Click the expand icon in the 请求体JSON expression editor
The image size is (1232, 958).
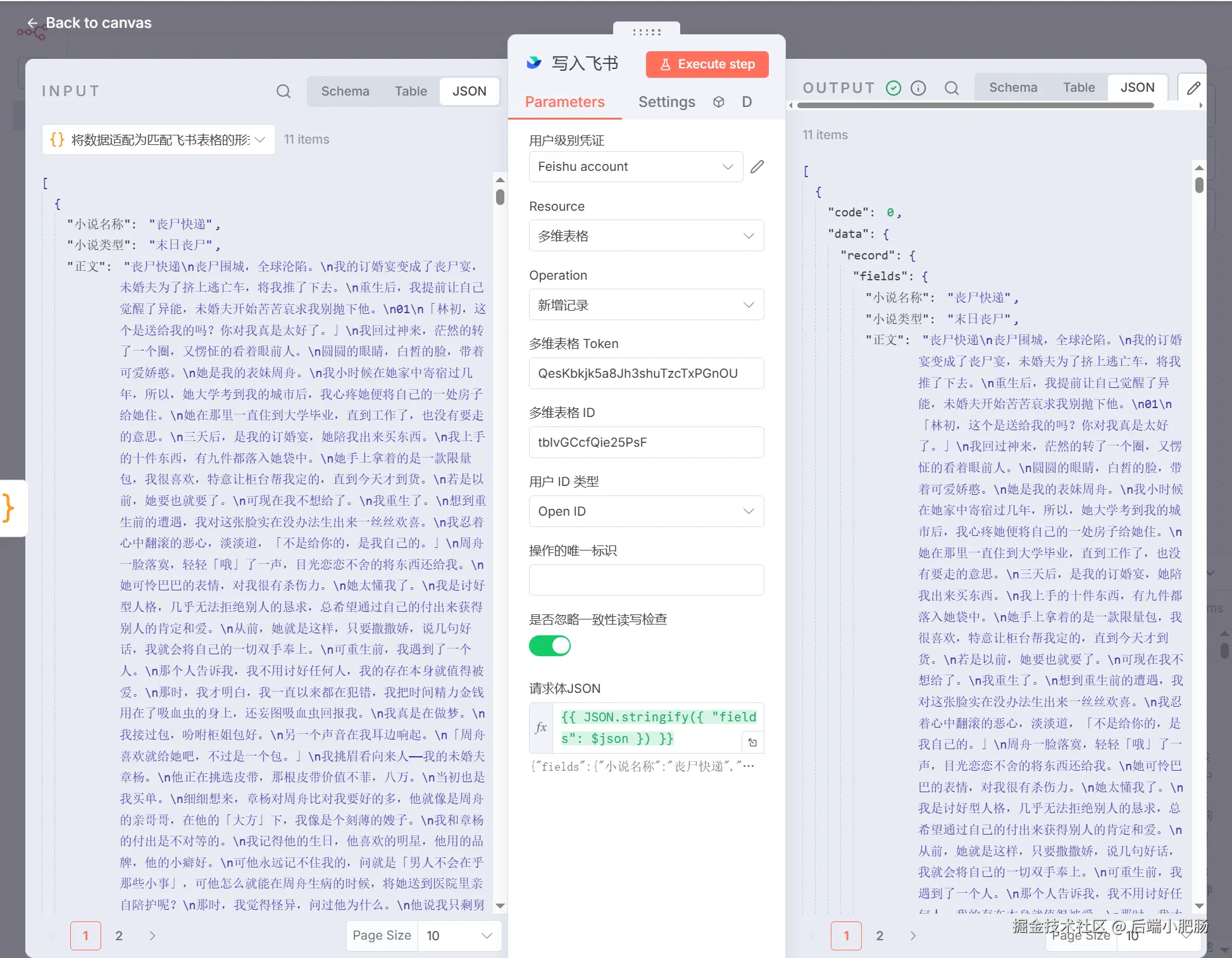tap(752, 742)
